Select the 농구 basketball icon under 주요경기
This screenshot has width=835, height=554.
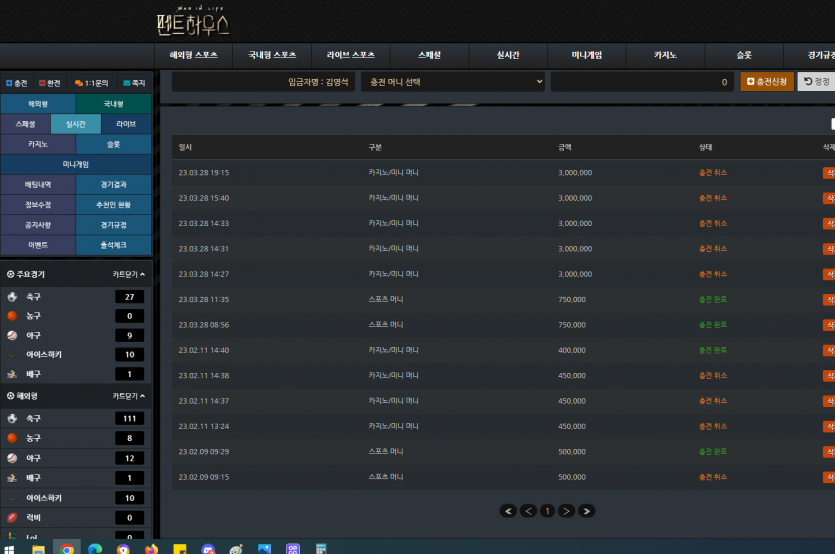(12, 316)
